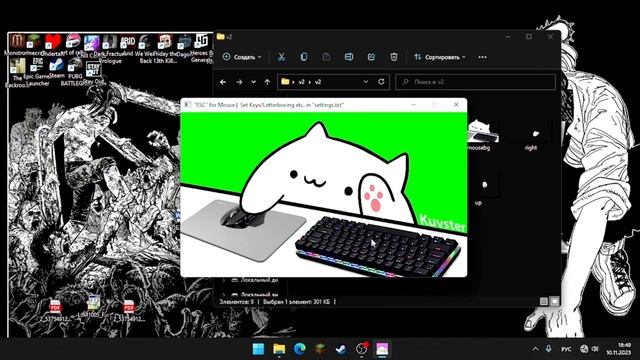Open the first PDF file on desktop

click(55, 310)
